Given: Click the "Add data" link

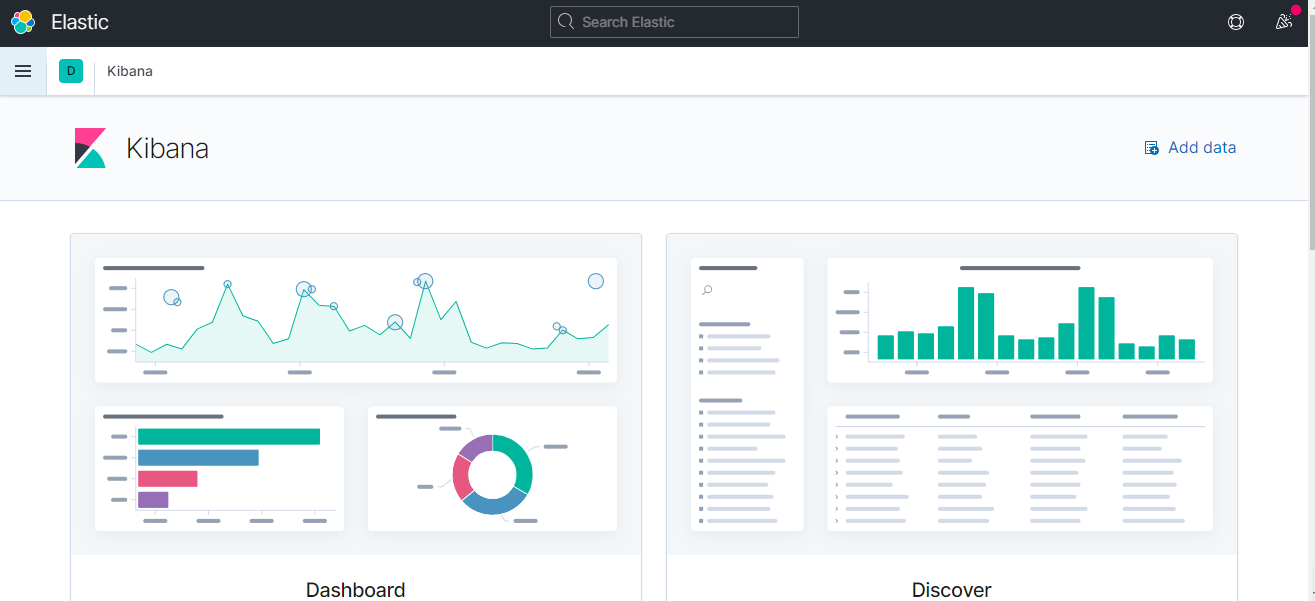Looking at the screenshot, I should tap(1202, 147).
